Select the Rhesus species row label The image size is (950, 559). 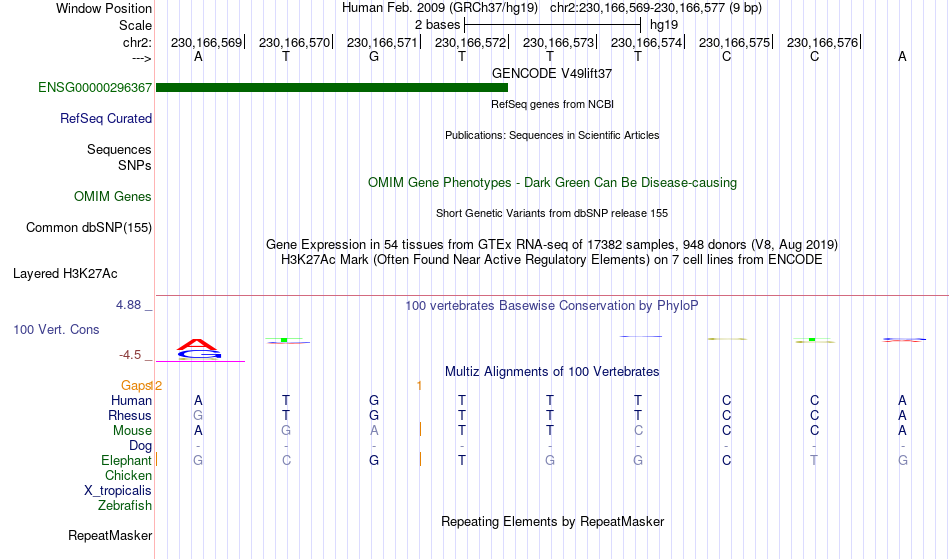pyautogui.click(x=130, y=415)
